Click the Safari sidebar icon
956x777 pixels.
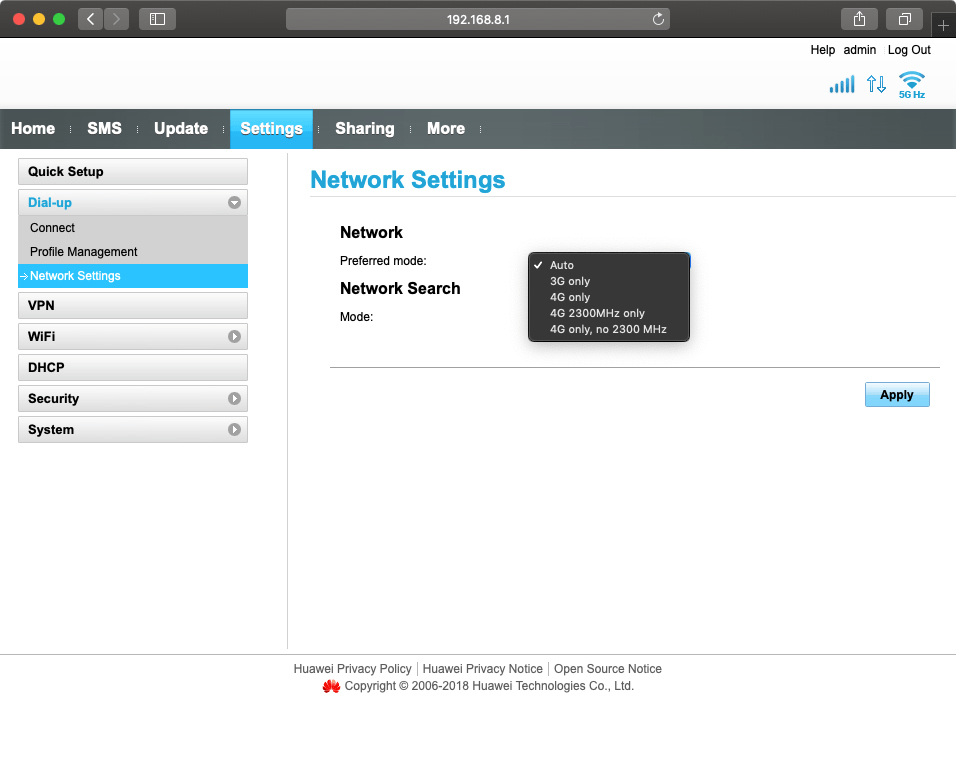pyautogui.click(x=156, y=18)
